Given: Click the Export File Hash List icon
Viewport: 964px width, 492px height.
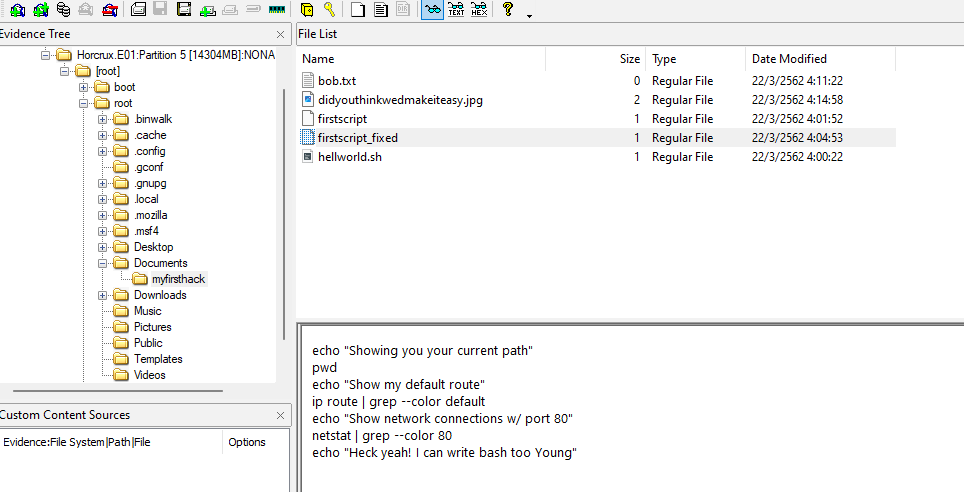Looking at the screenshot, I should point(381,9).
